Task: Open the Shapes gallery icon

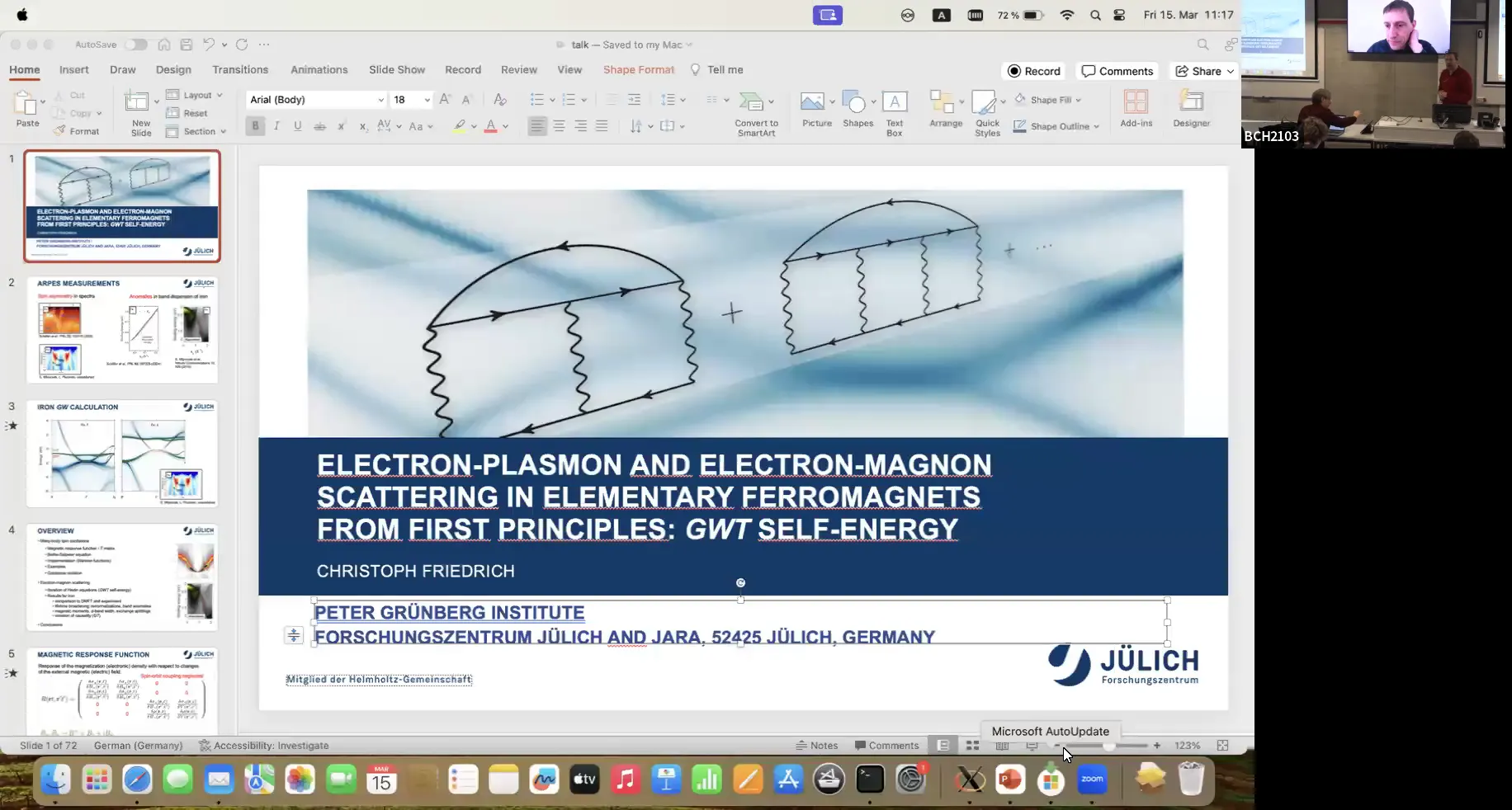Action: pos(855,102)
